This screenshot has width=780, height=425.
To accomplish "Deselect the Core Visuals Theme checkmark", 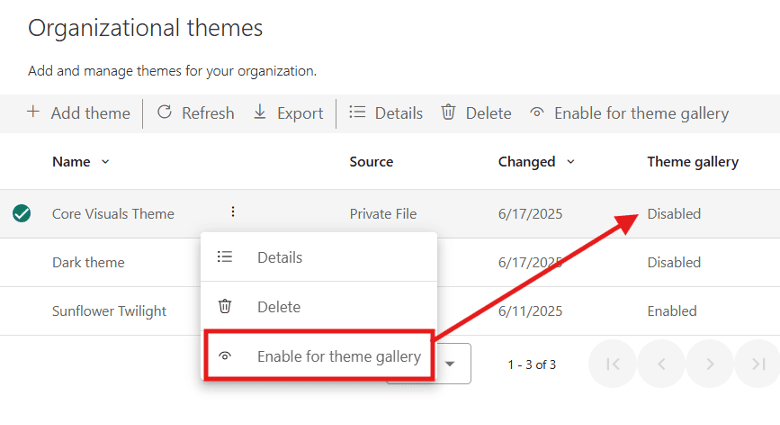I will (x=21, y=213).
